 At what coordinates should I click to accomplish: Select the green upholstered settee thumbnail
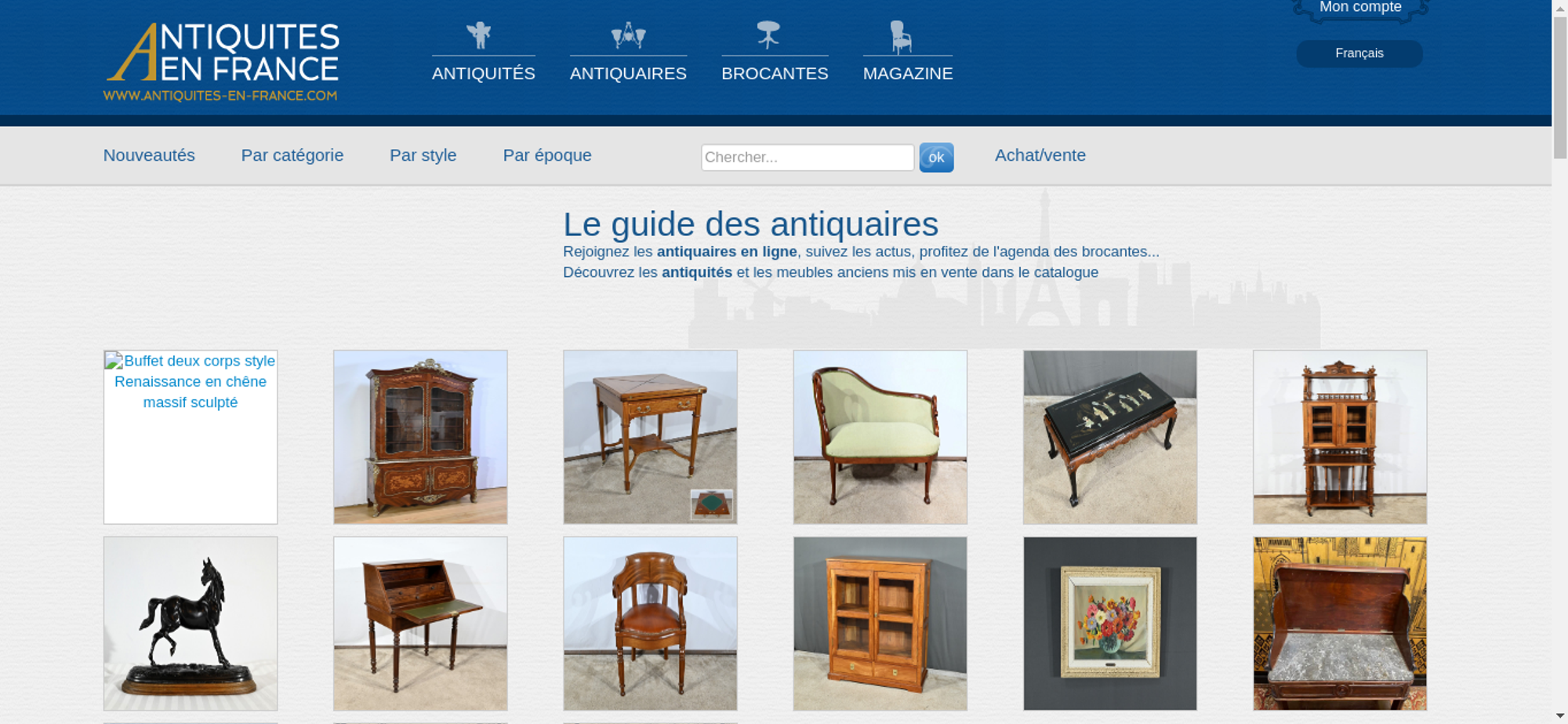point(880,437)
